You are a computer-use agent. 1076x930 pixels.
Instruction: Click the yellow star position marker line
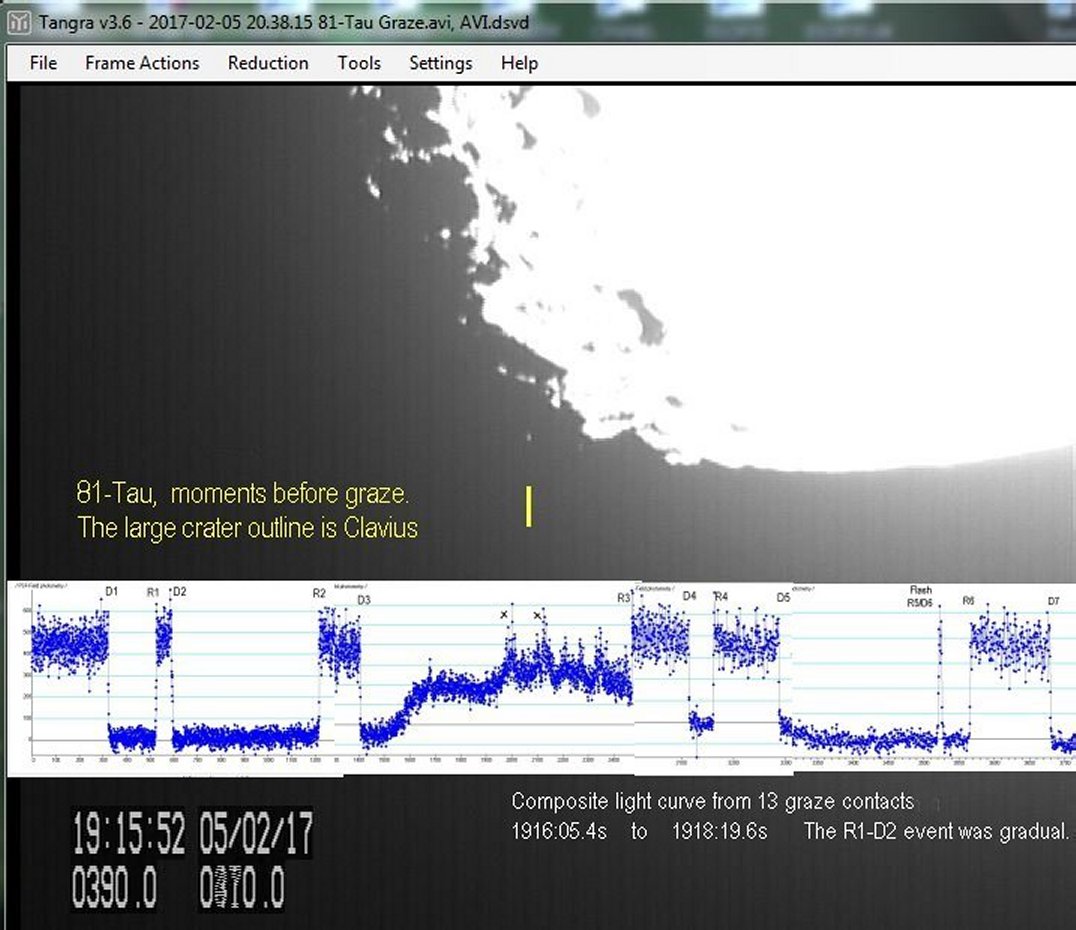click(528, 506)
